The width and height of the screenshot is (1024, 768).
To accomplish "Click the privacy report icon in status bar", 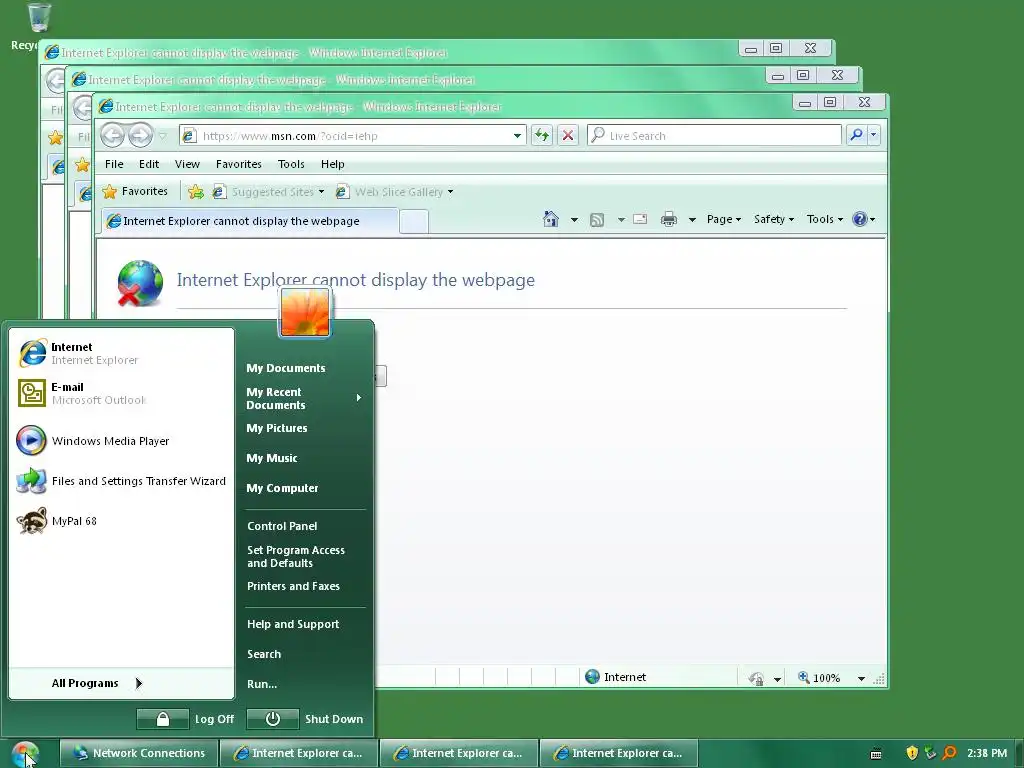I will pyautogui.click(x=756, y=679).
